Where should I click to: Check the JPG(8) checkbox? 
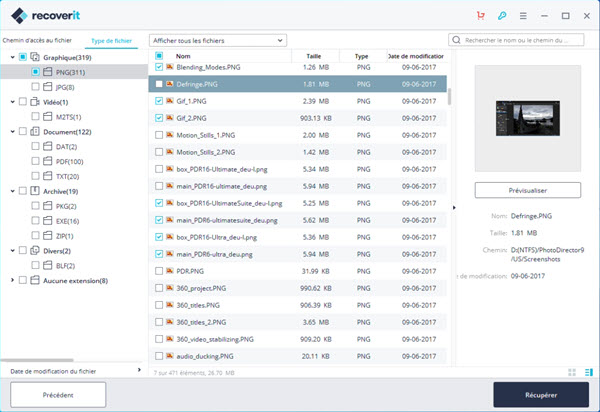click(35, 87)
